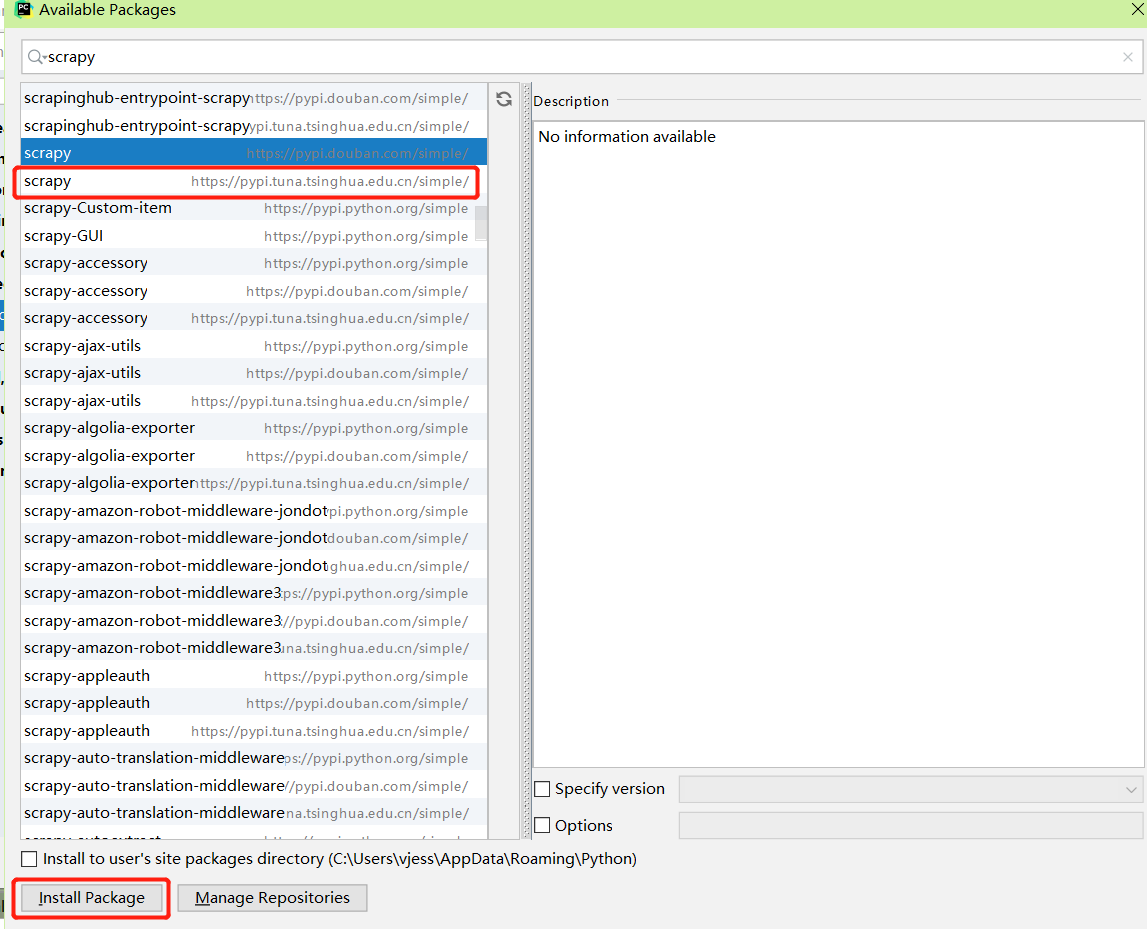
Task: Select scrapy from pypi.douban.com
Action: pyautogui.click(x=254, y=153)
